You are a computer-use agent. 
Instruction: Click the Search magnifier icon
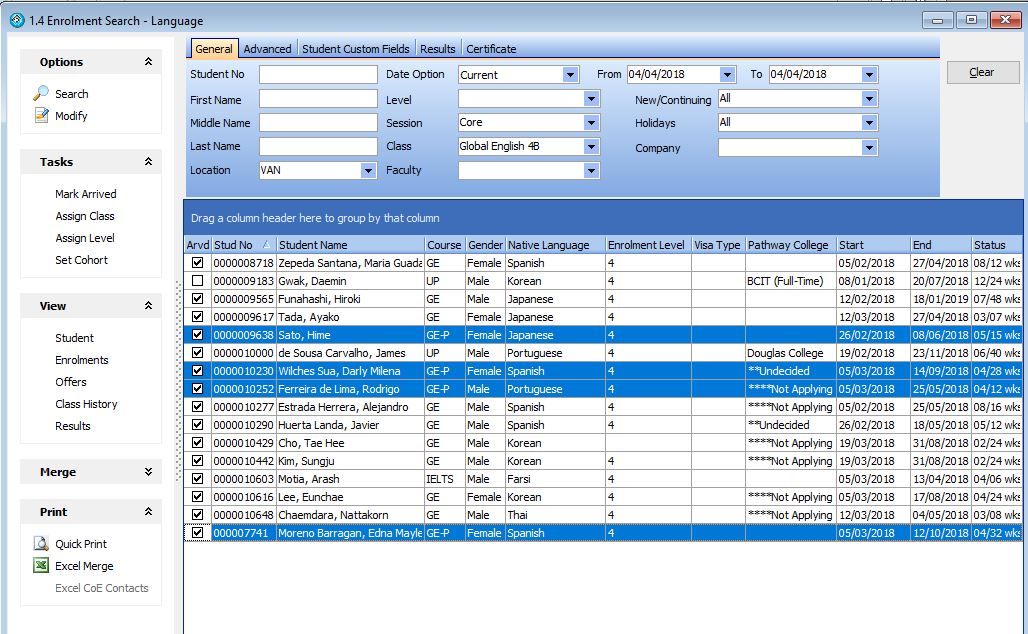tap(41, 93)
